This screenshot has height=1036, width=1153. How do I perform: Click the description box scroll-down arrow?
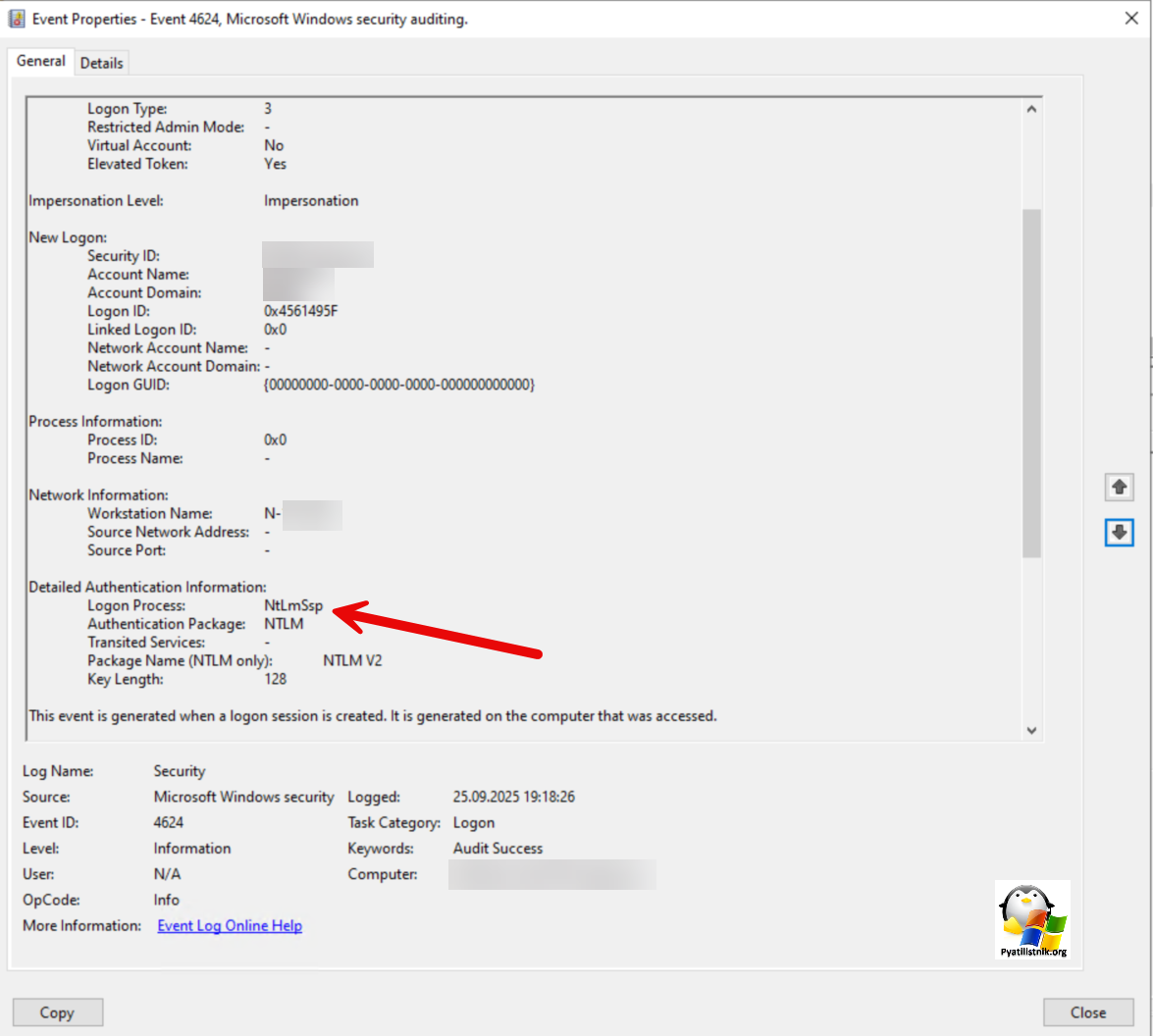click(x=1031, y=729)
